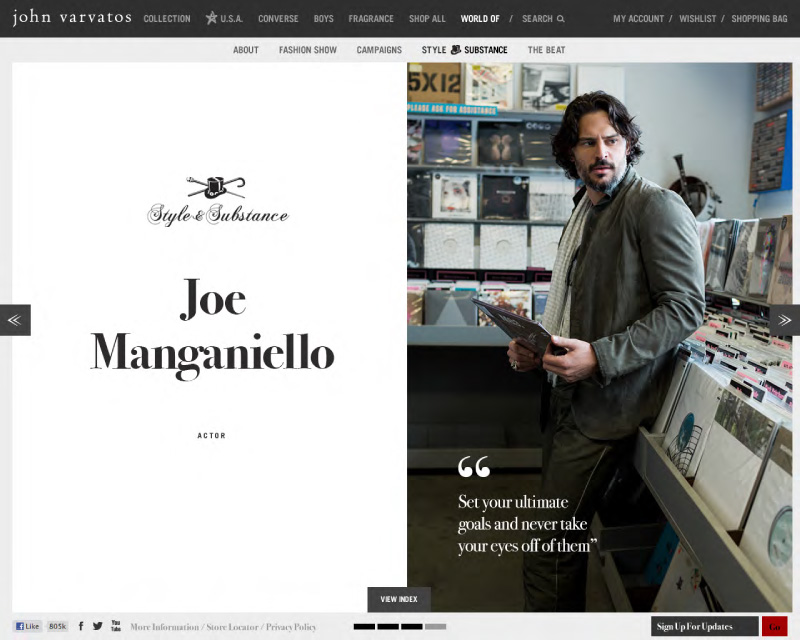
Task: Open the Facebook page icon in footer
Action: 81,626
